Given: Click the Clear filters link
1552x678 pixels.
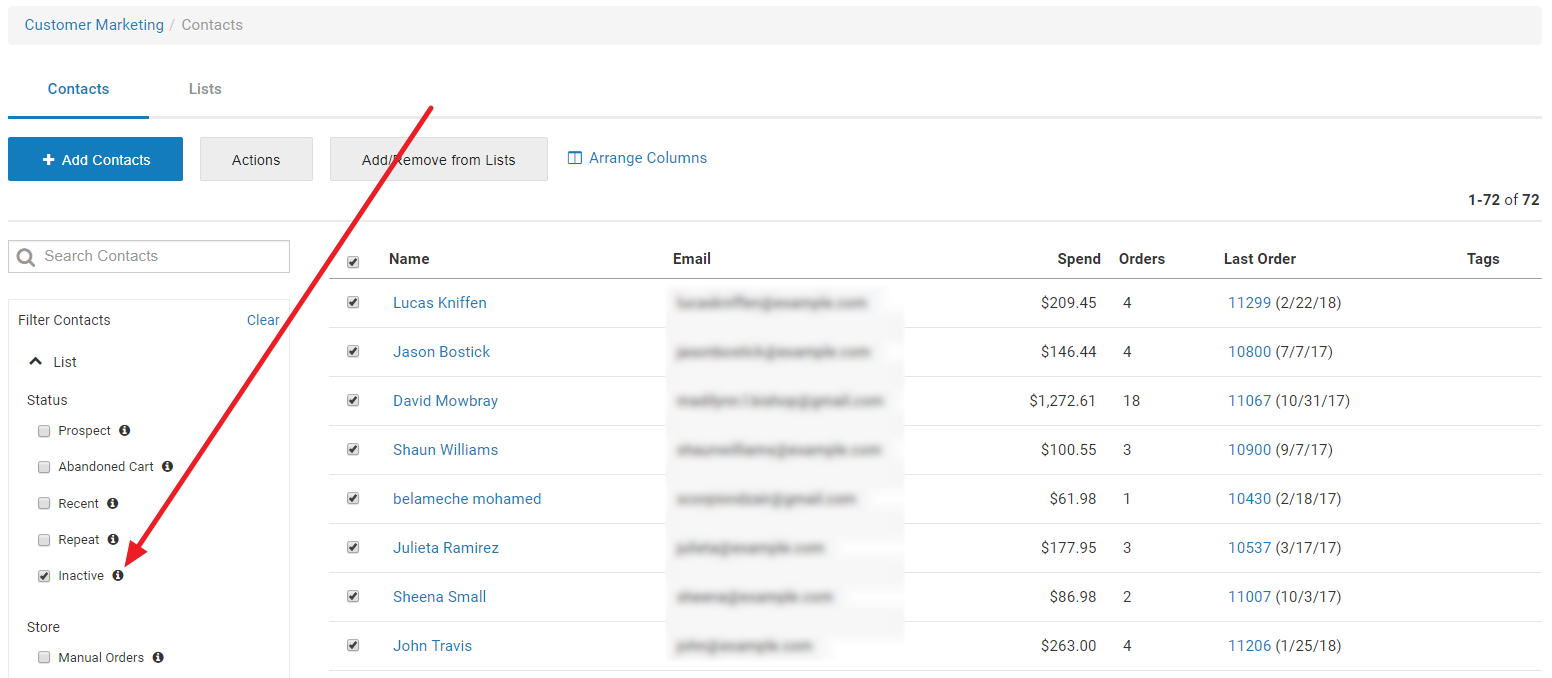Looking at the screenshot, I should [262, 319].
